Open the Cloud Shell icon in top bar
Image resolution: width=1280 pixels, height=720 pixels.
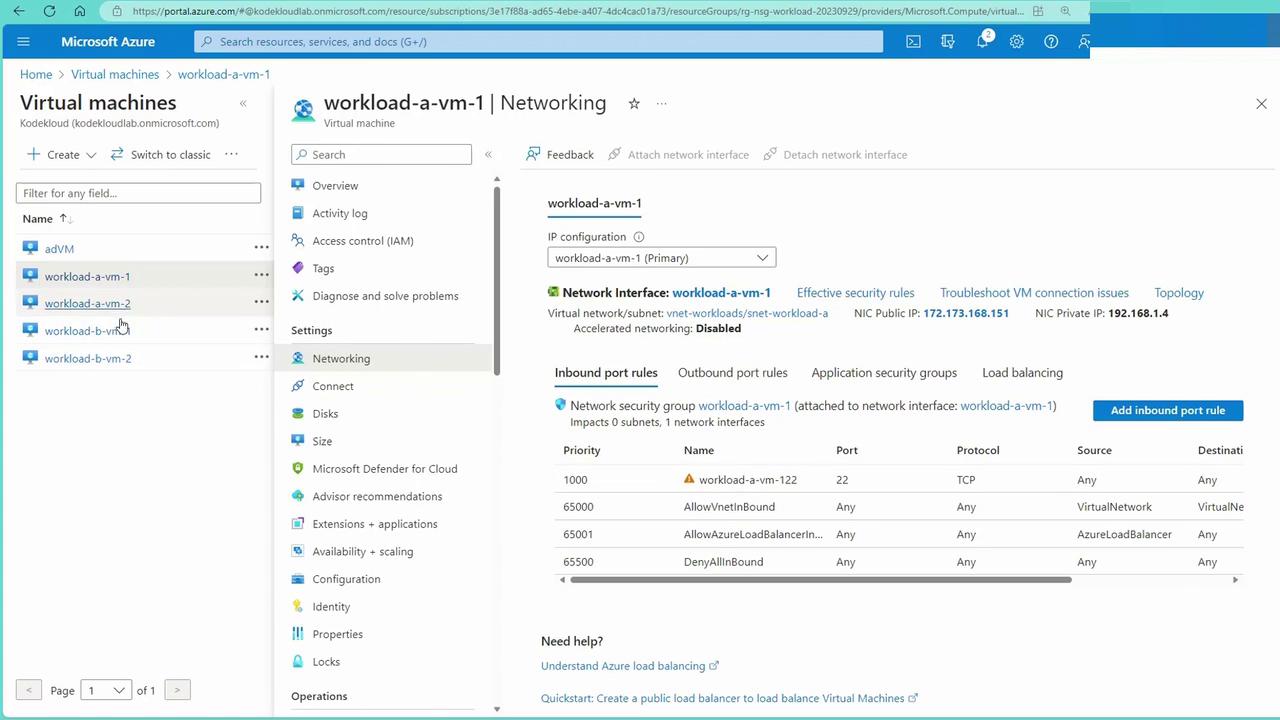coord(913,42)
